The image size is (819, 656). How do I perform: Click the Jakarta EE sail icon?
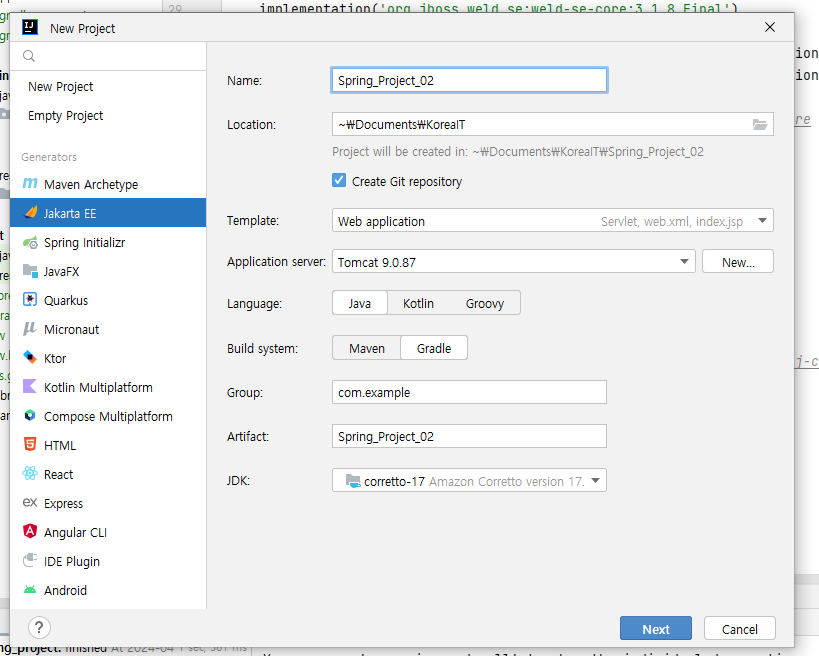(31, 213)
